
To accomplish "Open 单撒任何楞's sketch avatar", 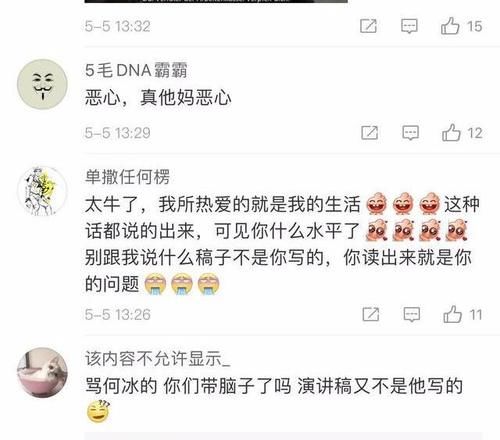I will [42, 191].
